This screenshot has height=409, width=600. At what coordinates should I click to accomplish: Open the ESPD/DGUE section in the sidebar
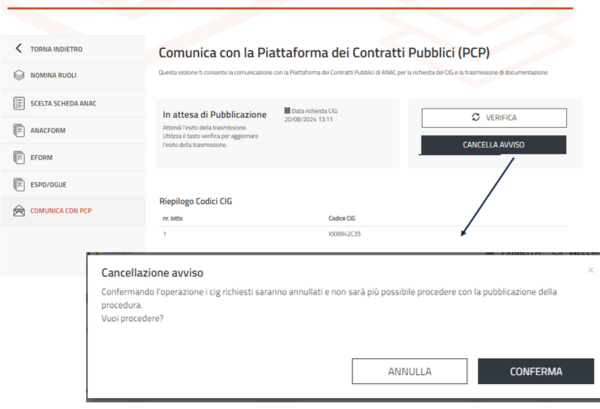click(x=51, y=184)
